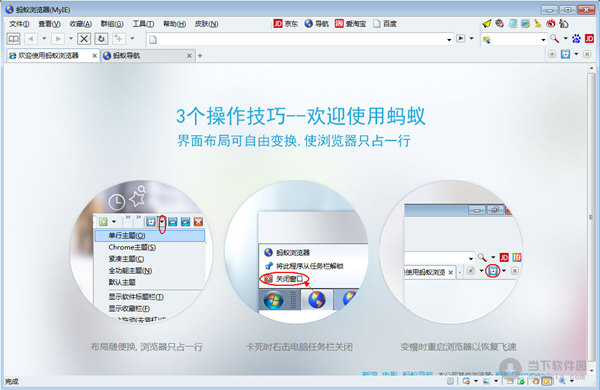The width and height of the screenshot is (600, 390).
Task: Add a new tab with the plus button
Action: 200,56
